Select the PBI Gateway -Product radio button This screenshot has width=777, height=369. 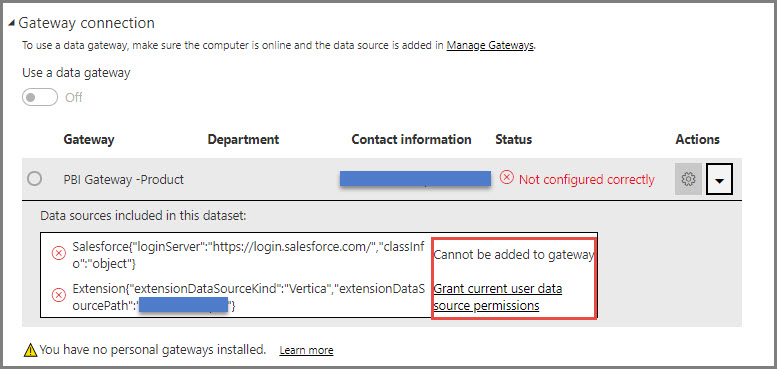point(34,179)
